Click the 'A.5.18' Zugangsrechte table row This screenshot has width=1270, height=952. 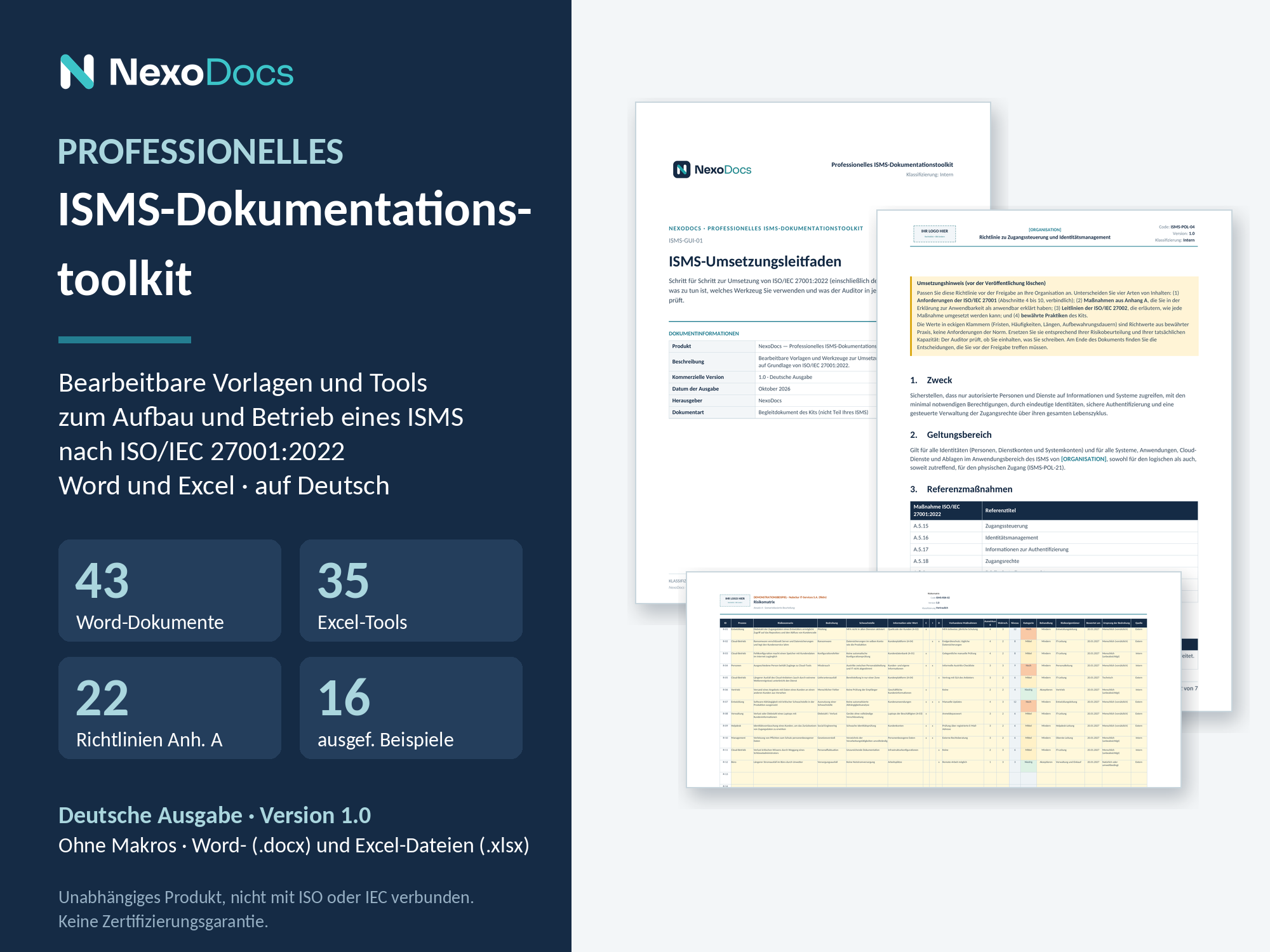[x=1054, y=561]
